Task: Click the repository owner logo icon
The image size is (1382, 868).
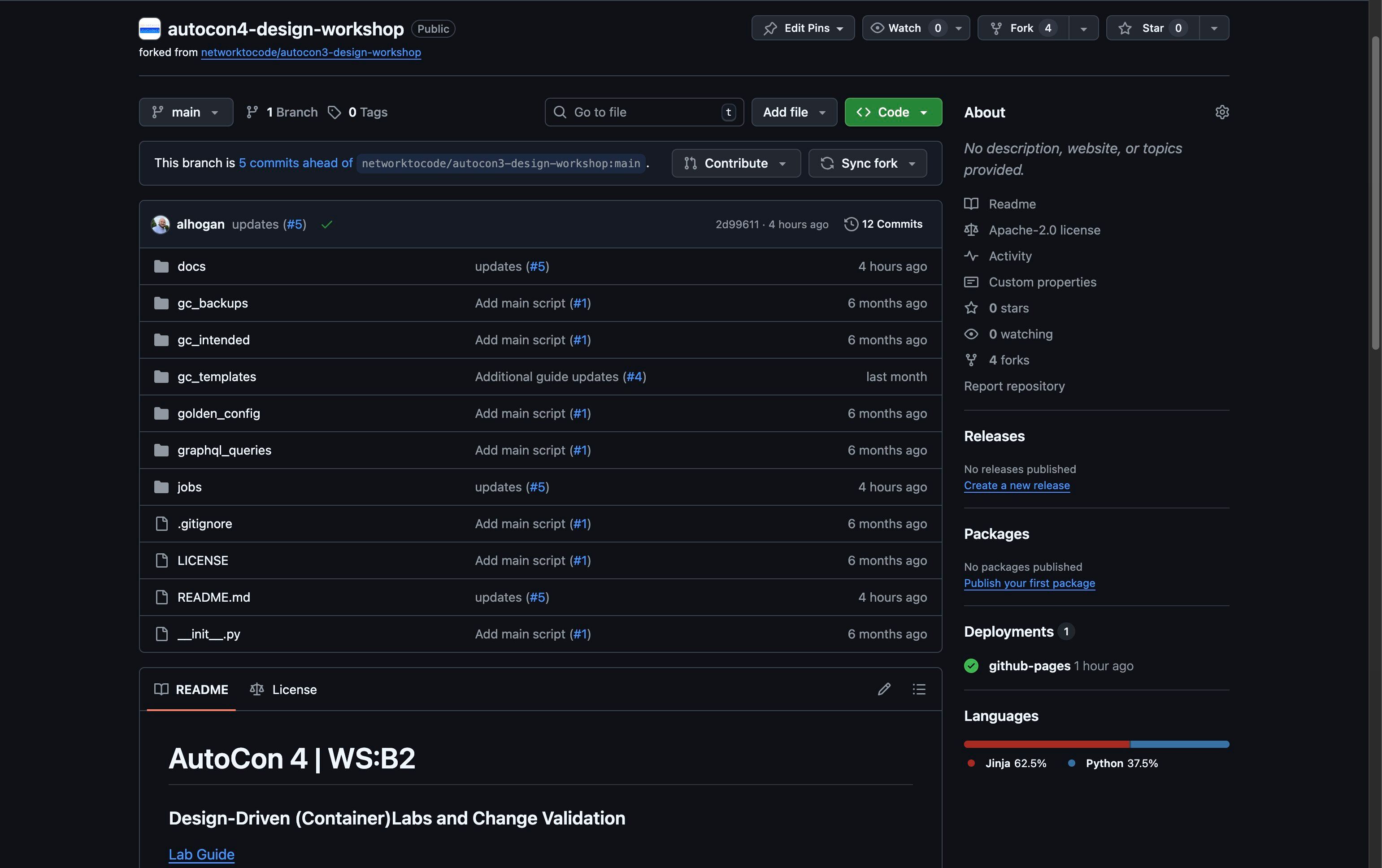Action: [x=150, y=29]
